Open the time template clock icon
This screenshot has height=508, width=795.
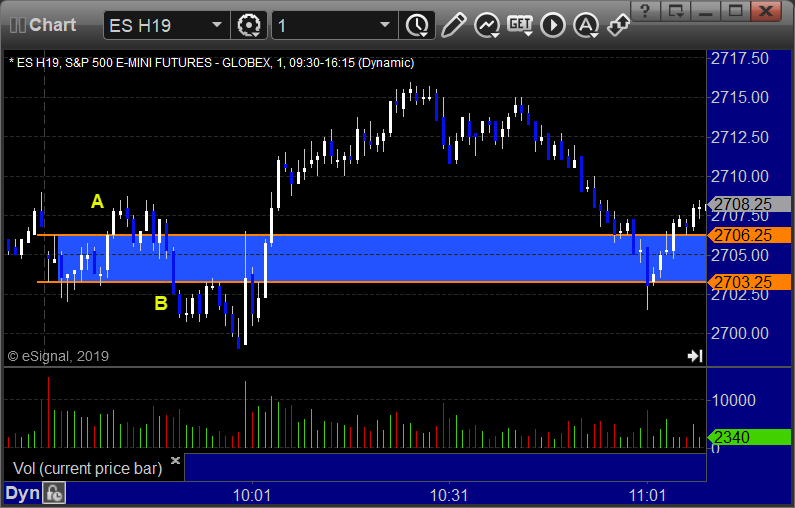pyautogui.click(x=417, y=25)
